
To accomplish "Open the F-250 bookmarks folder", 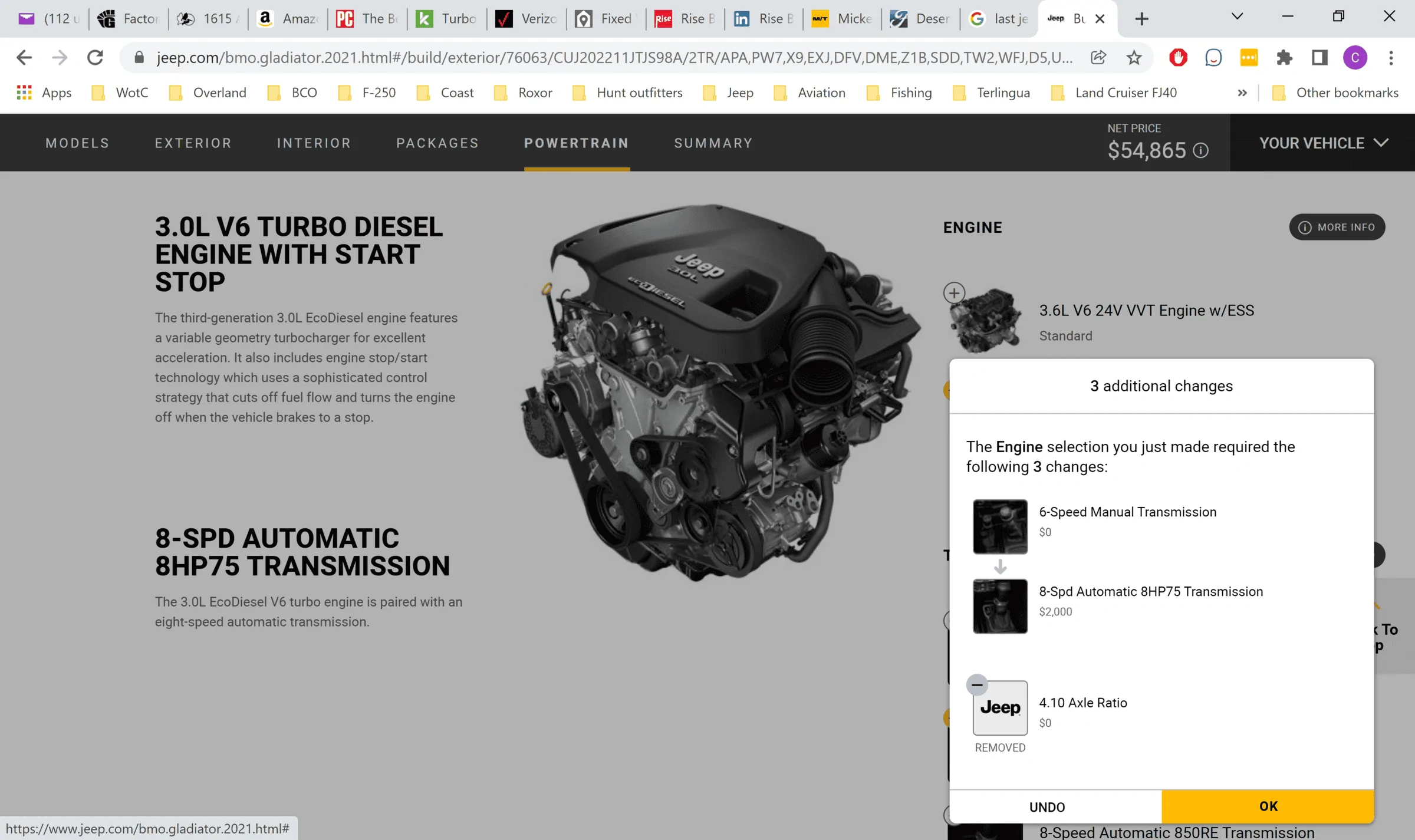I will coord(367,93).
